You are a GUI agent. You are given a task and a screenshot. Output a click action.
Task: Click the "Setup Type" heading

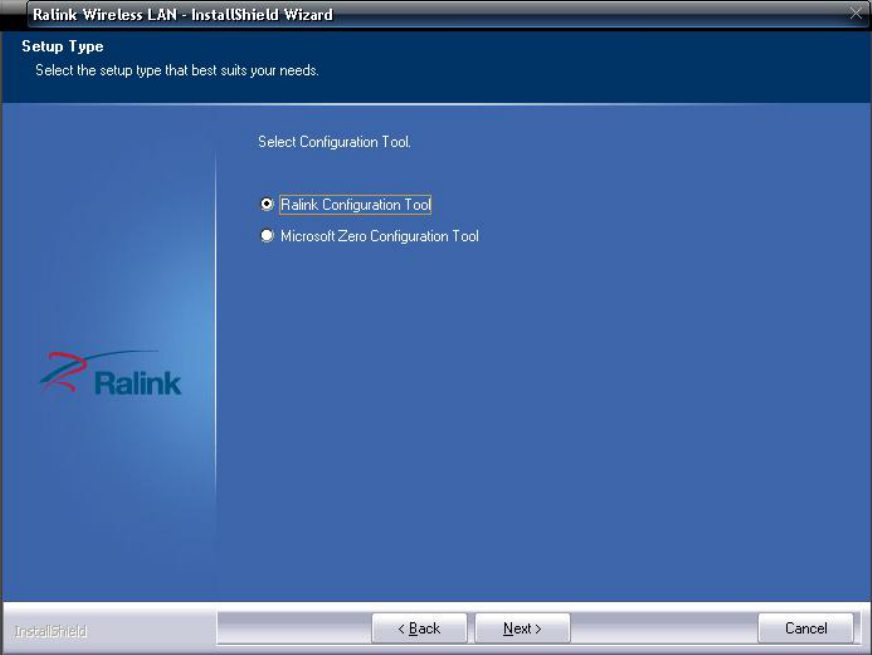click(62, 46)
